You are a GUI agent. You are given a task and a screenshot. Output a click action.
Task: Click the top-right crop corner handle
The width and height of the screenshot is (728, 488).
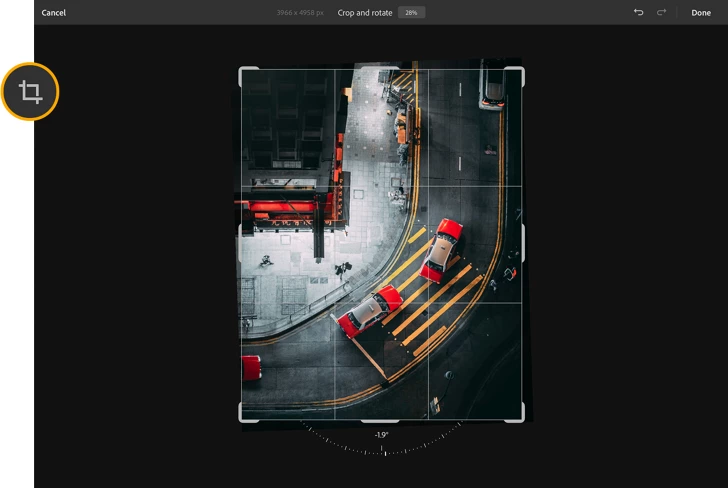(520, 71)
